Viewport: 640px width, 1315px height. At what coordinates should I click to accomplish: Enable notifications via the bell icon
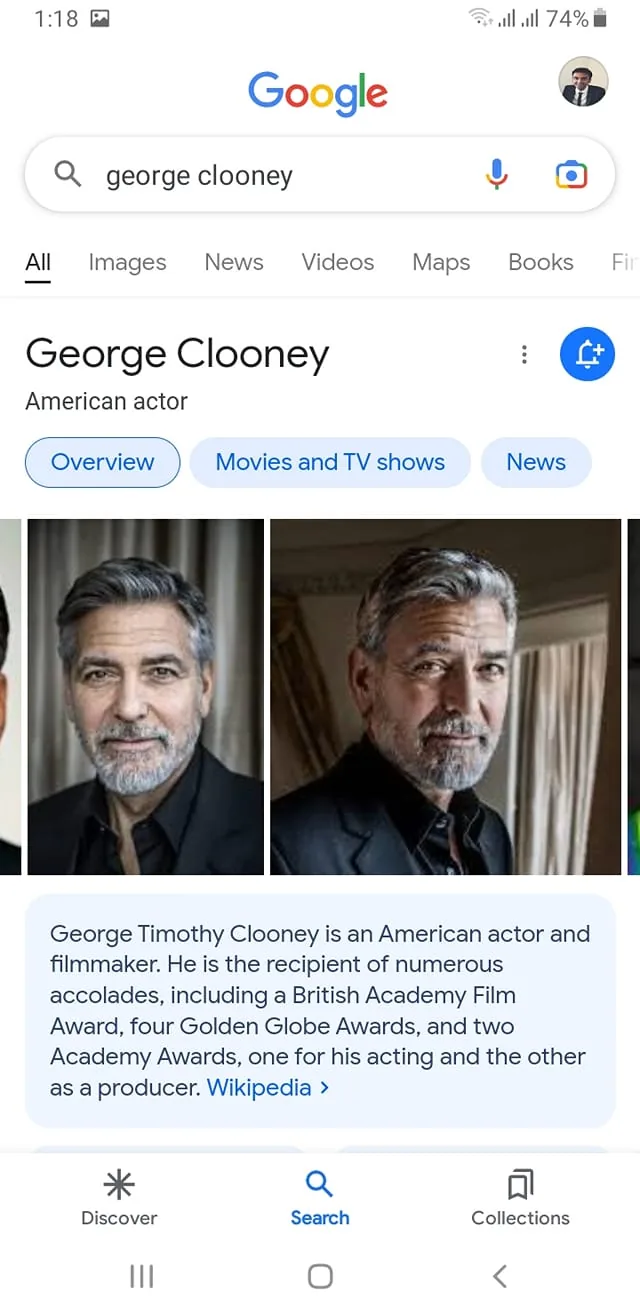pyautogui.click(x=587, y=354)
